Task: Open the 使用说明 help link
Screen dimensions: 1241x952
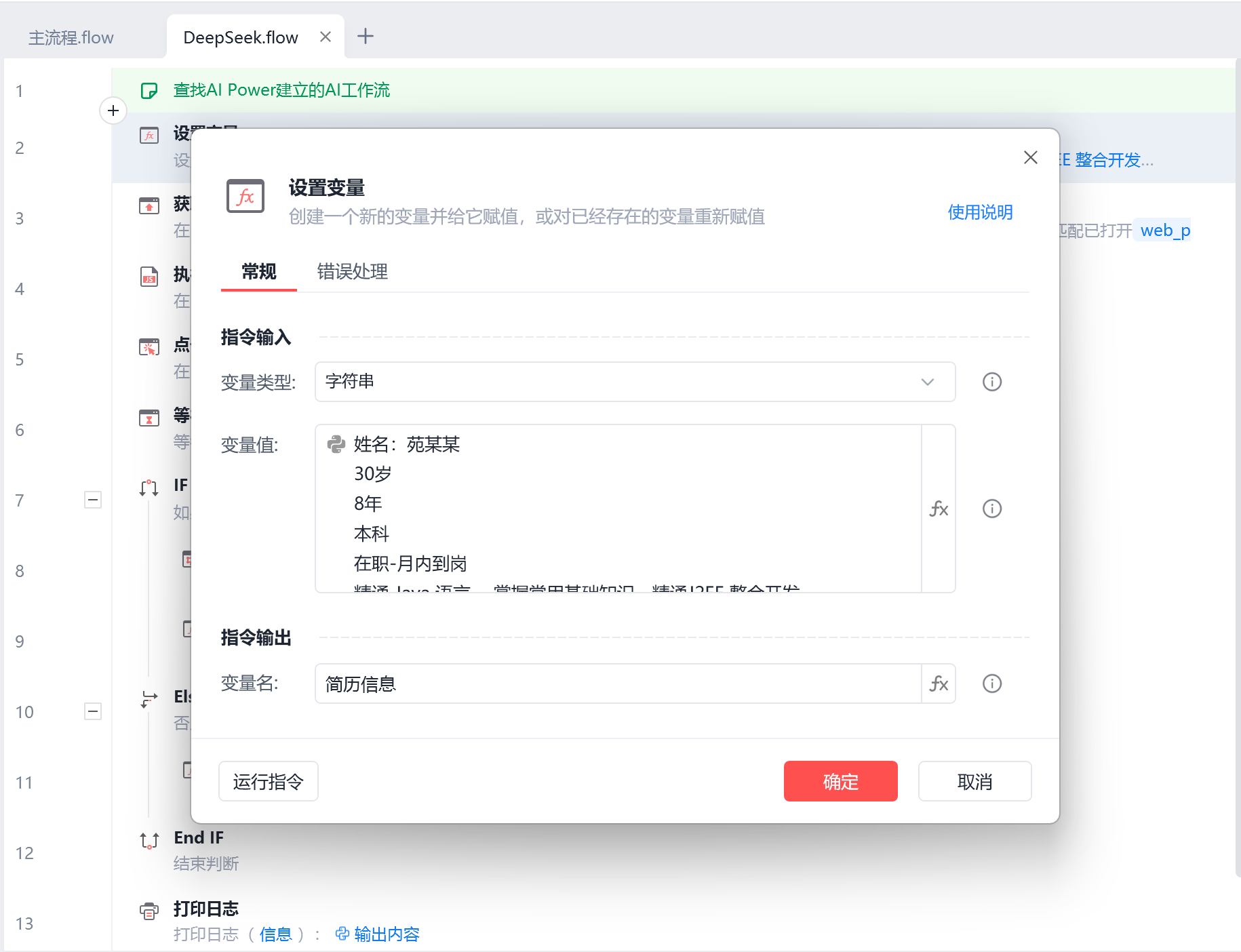Action: click(x=980, y=212)
